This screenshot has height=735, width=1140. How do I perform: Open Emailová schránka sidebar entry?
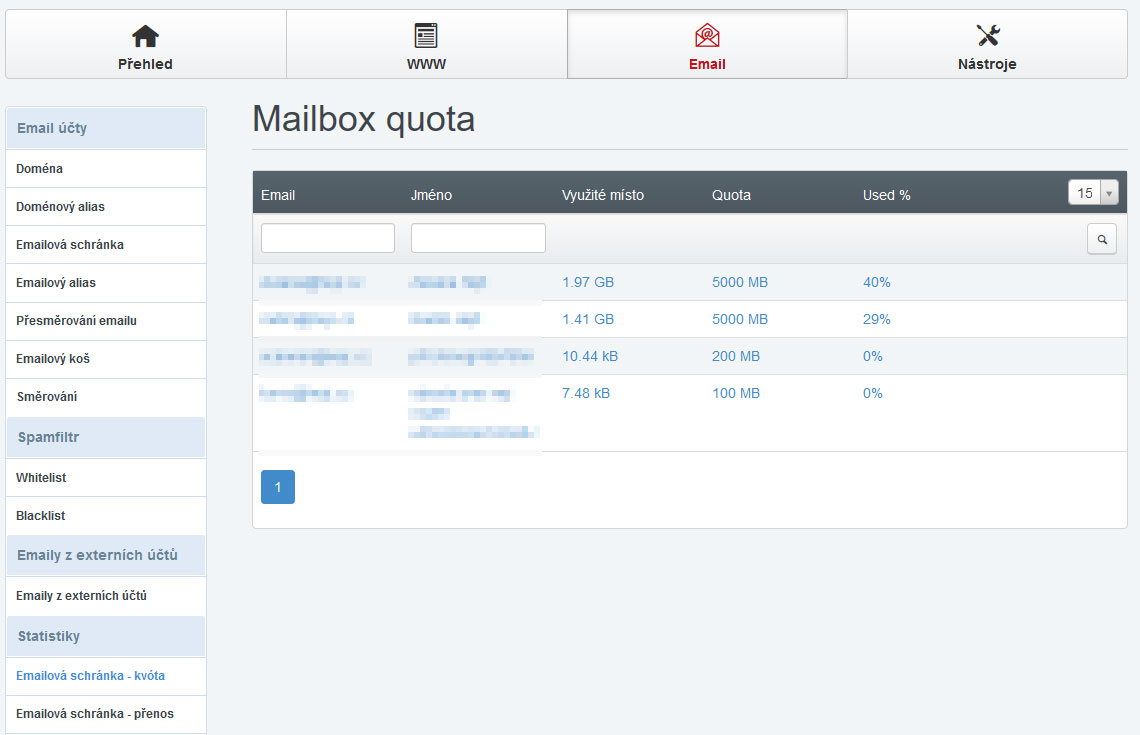pyautogui.click(x=70, y=245)
